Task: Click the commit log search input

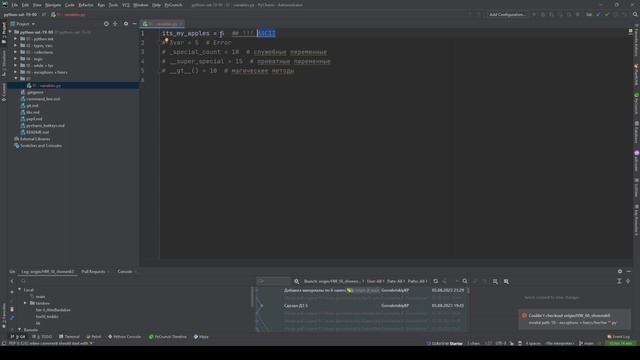Action: (273, 281)
